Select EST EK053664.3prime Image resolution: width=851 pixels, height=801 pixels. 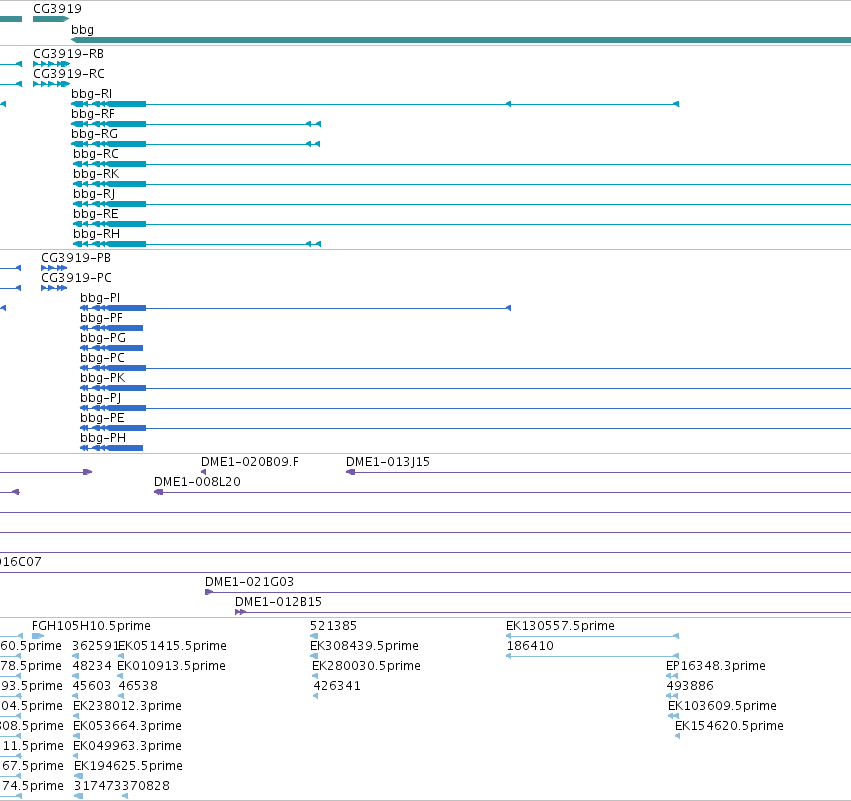point(128,726)
